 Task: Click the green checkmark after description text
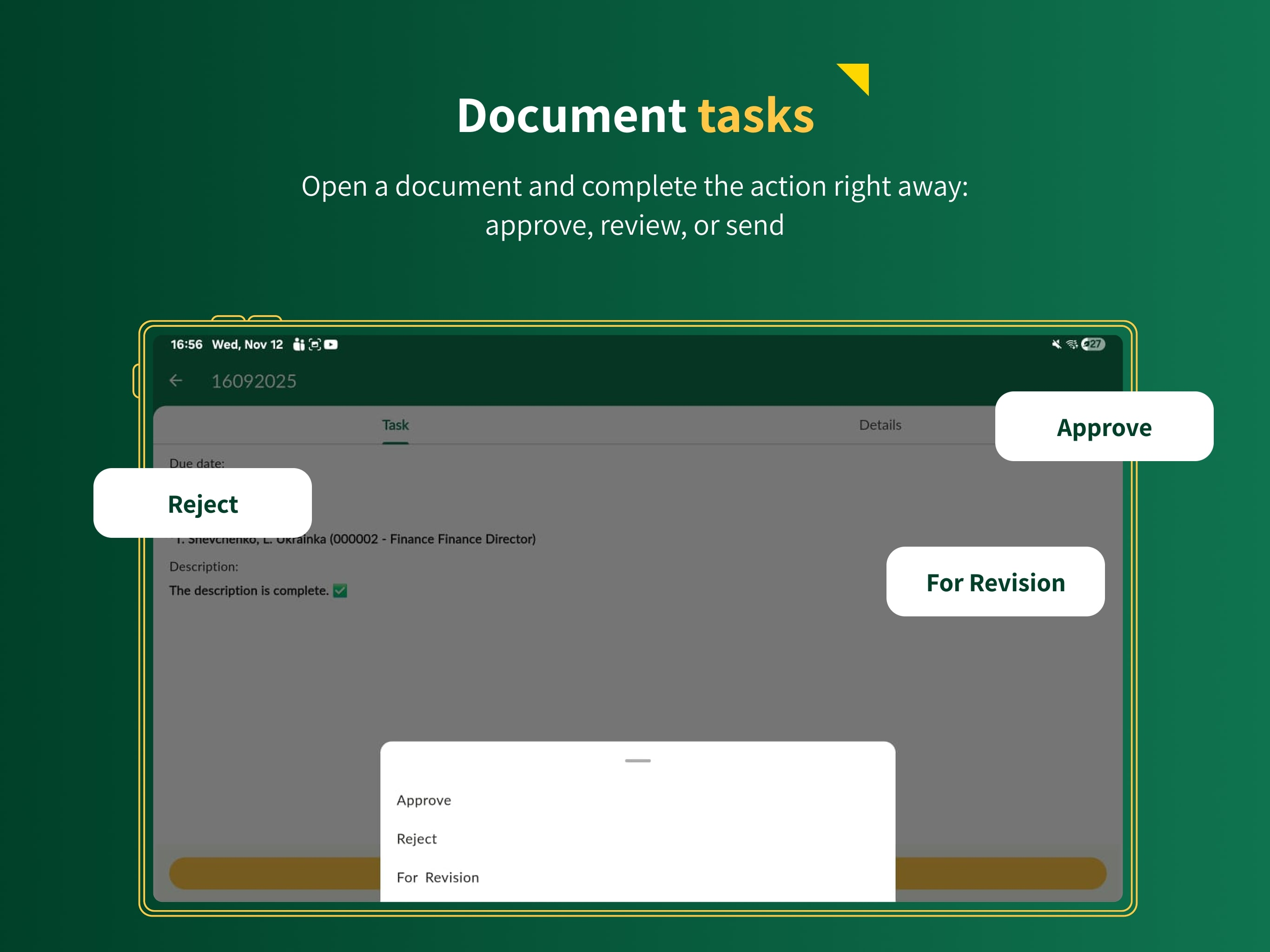tap(340, 590)
